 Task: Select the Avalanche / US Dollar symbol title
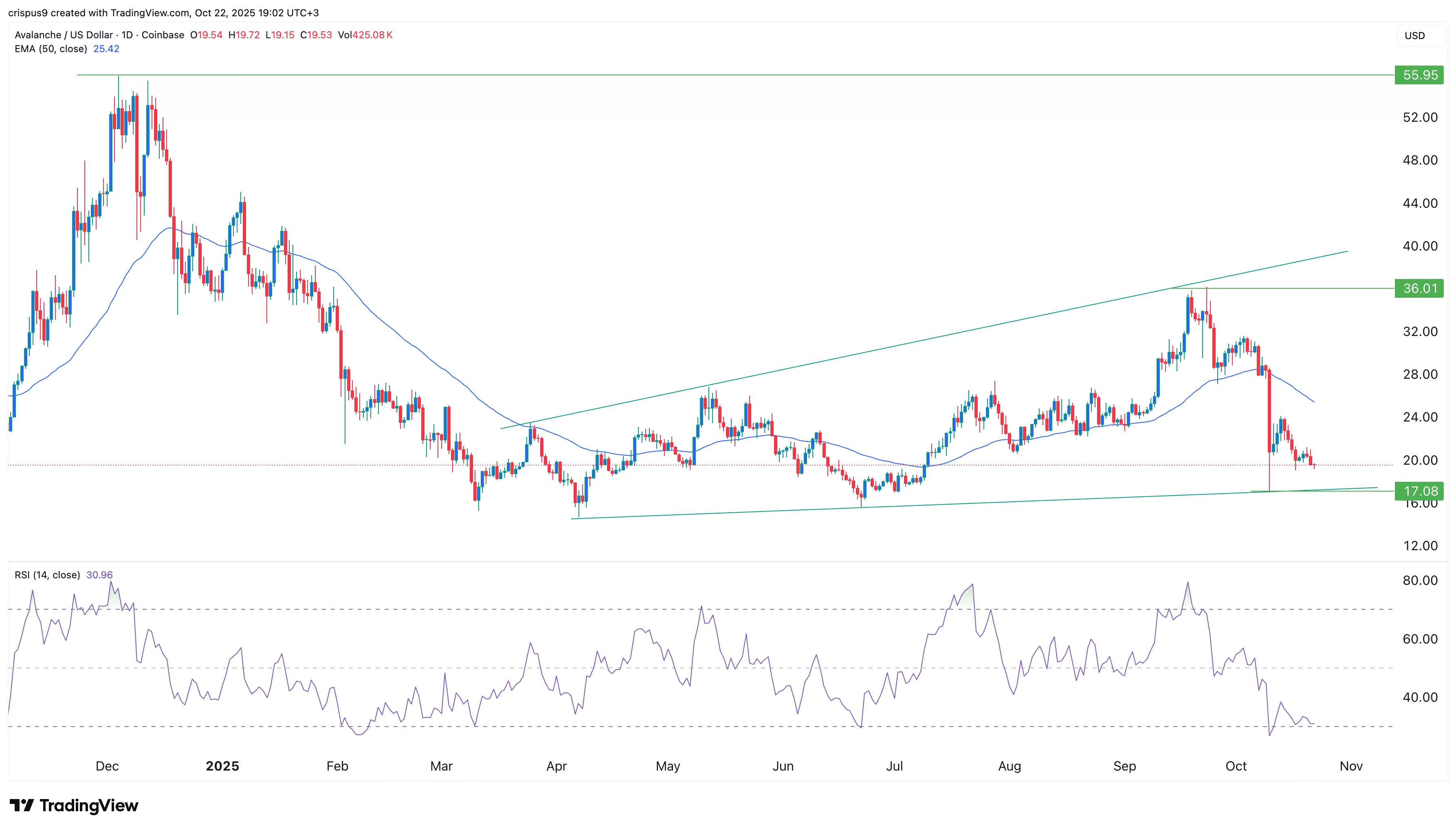(63, 35)
